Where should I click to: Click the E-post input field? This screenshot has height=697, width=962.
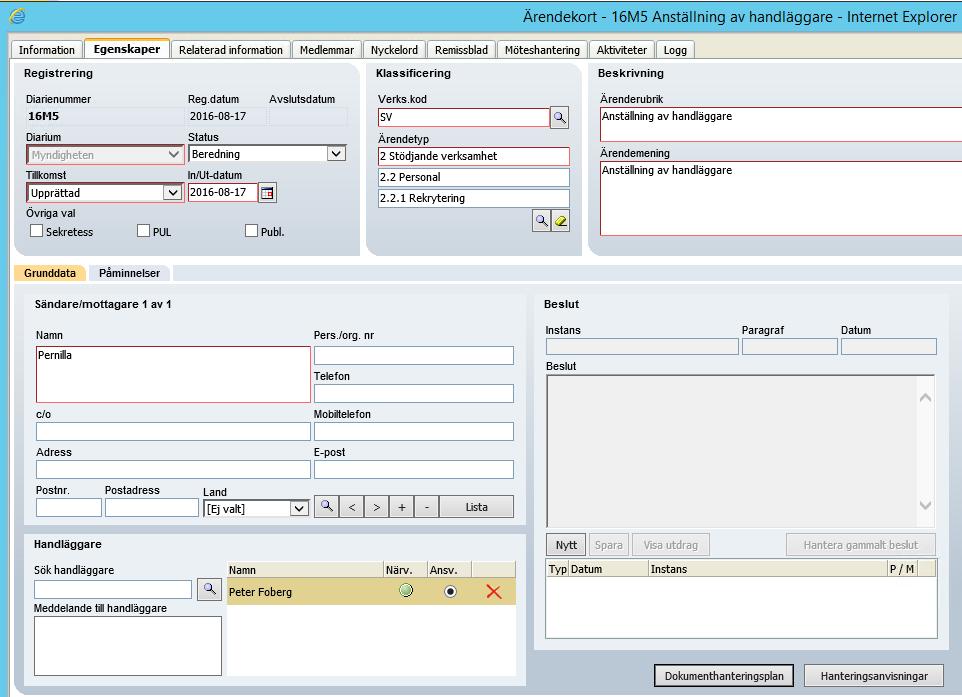[414, 469]
